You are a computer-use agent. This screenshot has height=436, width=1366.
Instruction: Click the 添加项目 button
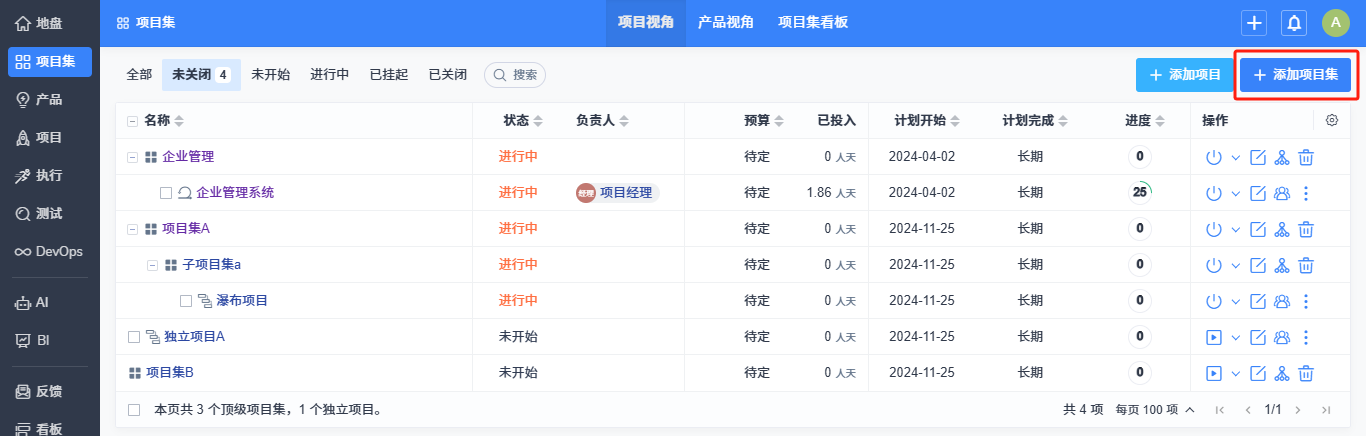pos(1185,75)
